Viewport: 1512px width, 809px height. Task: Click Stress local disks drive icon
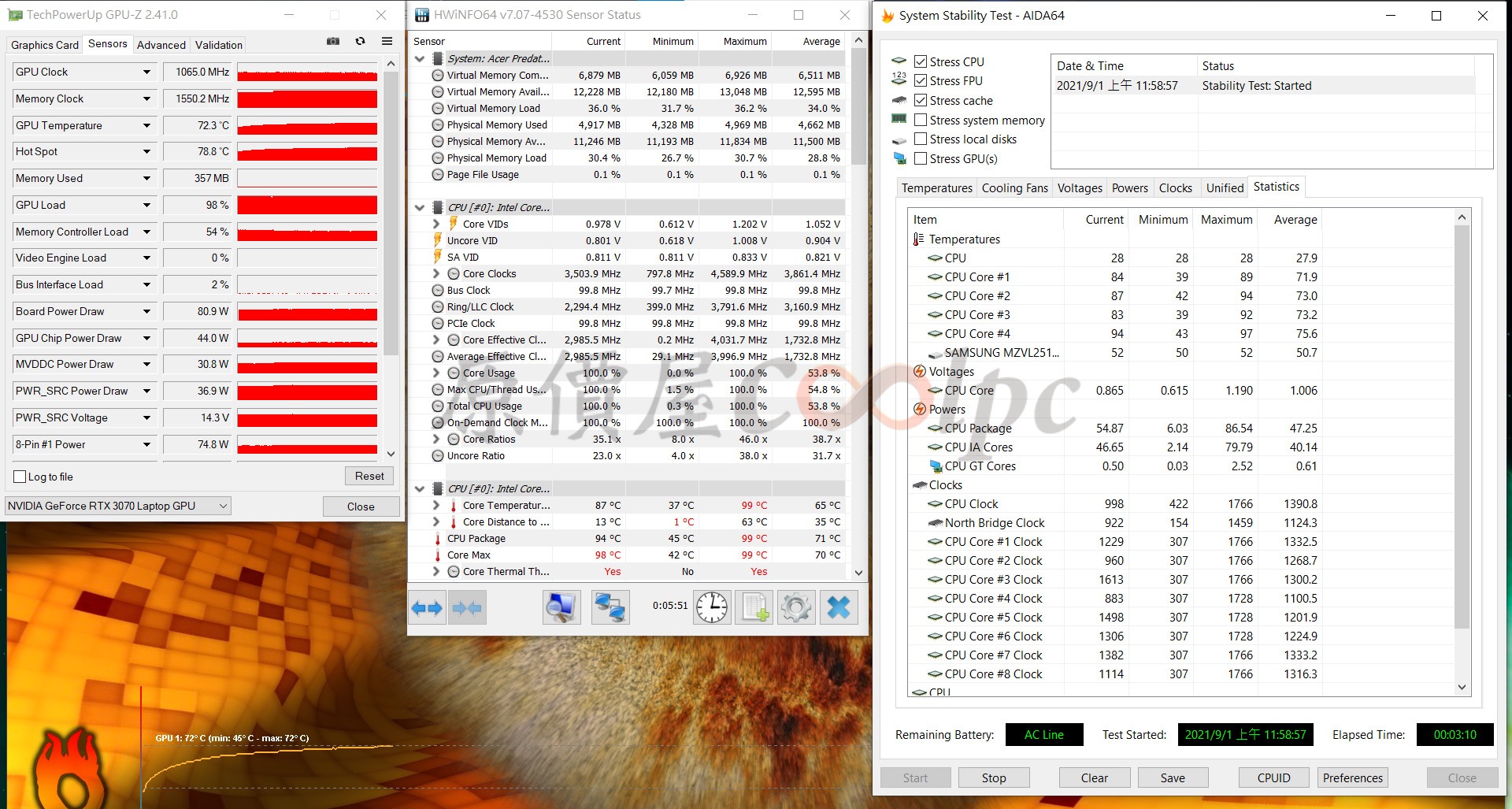coord(899,139)
